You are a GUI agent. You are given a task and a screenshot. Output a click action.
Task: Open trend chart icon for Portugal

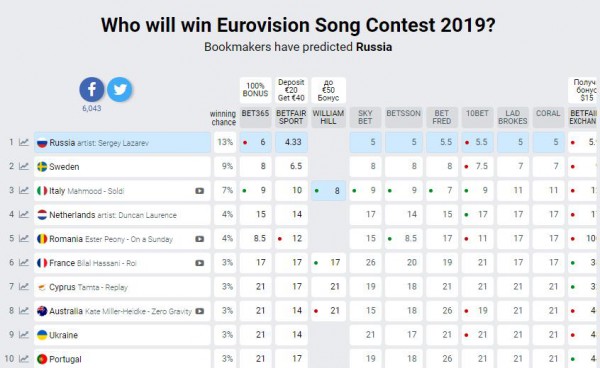24,359
